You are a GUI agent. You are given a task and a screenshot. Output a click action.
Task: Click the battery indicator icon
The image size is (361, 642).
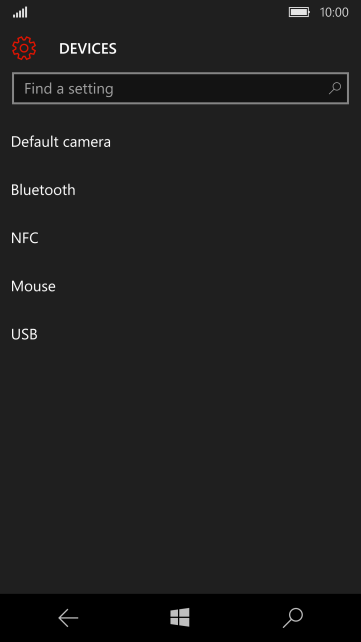pos(299,12)
